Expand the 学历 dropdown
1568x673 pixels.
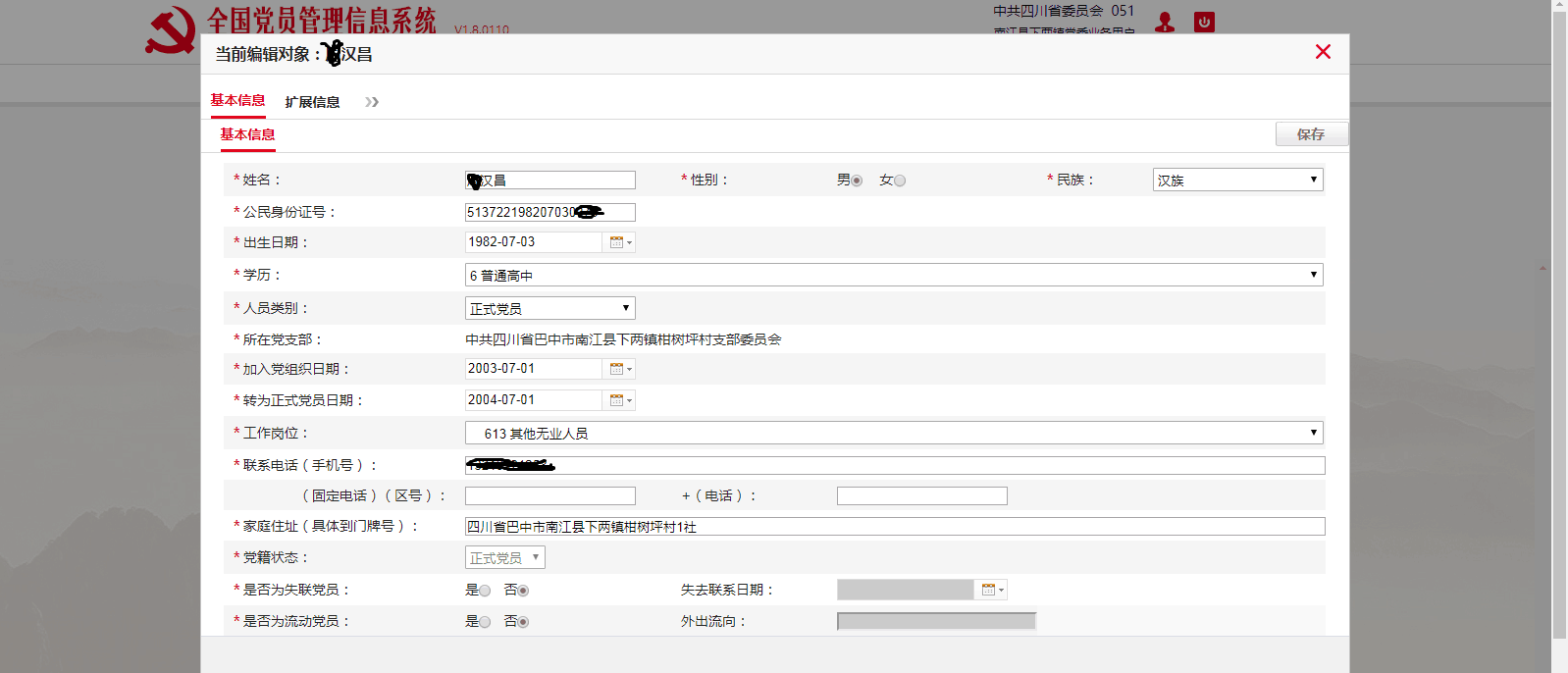893,276
